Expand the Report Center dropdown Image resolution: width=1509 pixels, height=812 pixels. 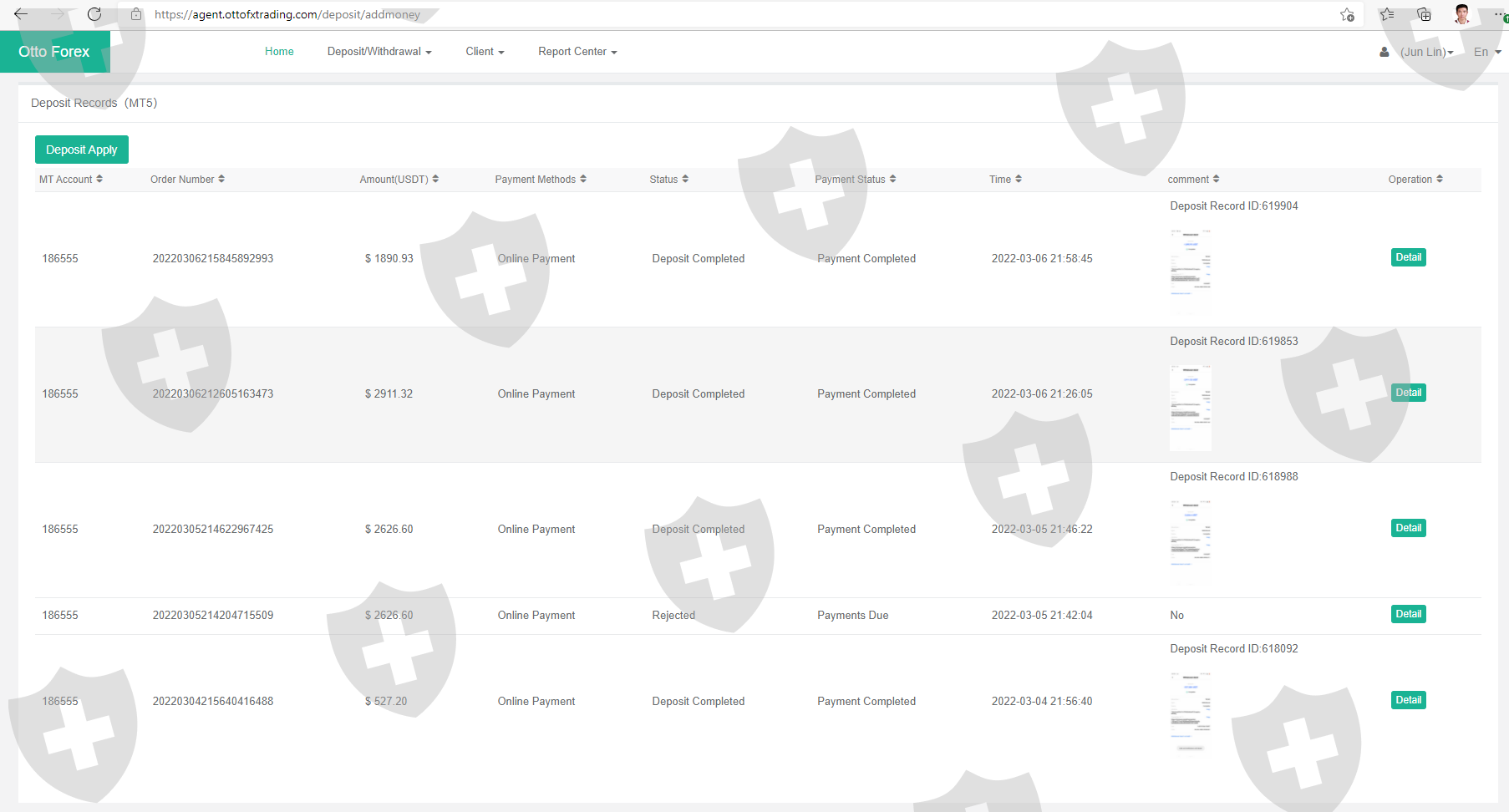coord(577,52)
